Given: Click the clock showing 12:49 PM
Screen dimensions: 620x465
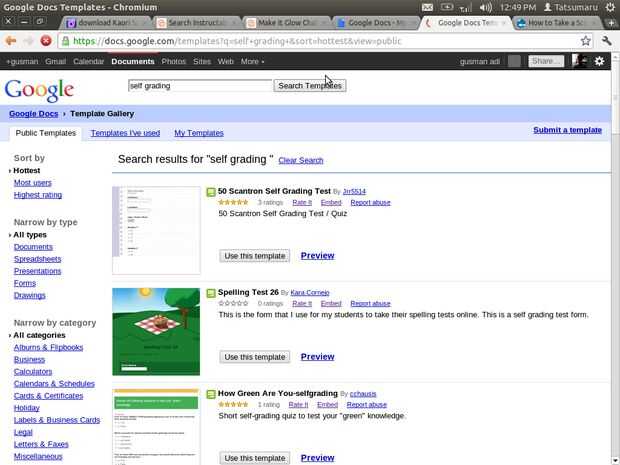Looking at the screenshot, I should point(517,7).
